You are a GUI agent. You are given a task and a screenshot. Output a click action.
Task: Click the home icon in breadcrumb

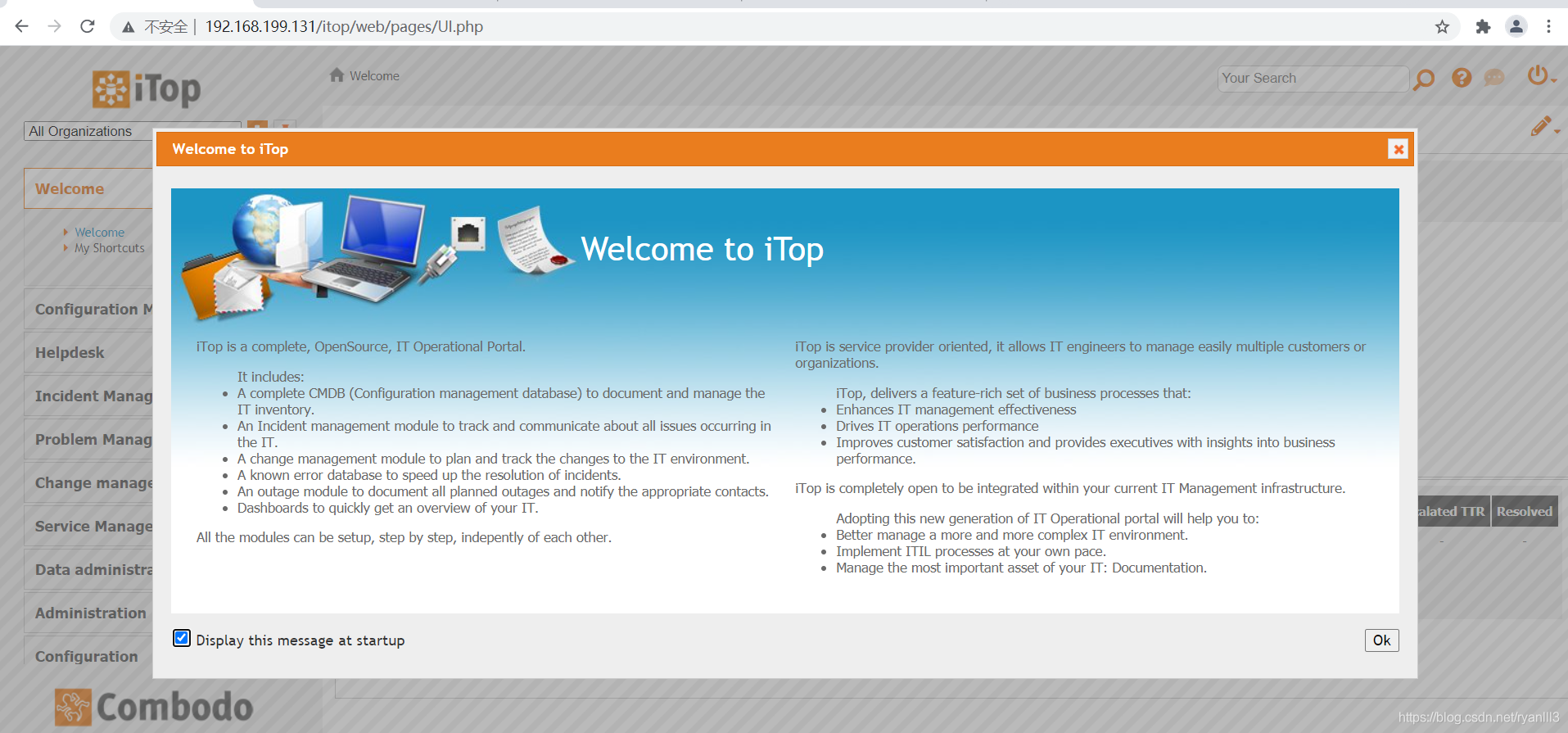[x=337, y=75]
